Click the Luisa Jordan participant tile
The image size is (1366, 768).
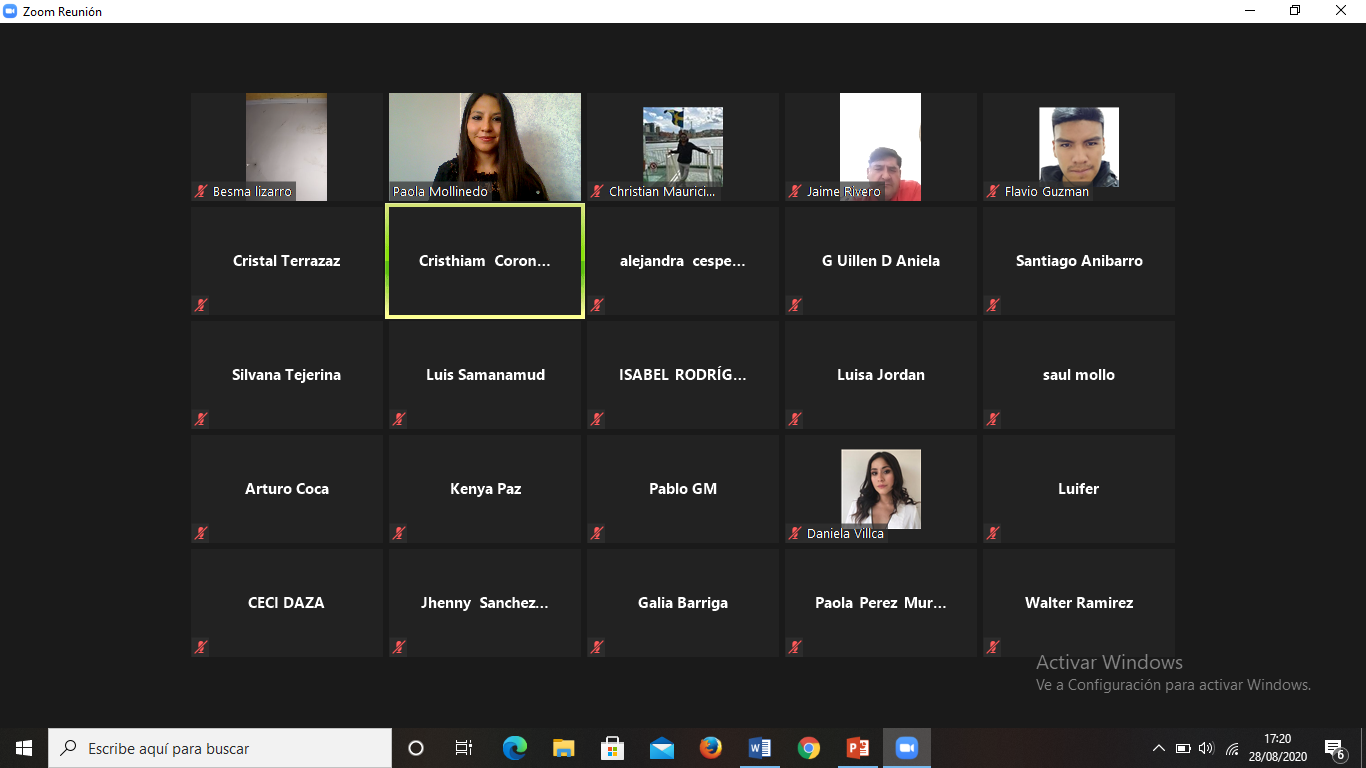point(880,375)
